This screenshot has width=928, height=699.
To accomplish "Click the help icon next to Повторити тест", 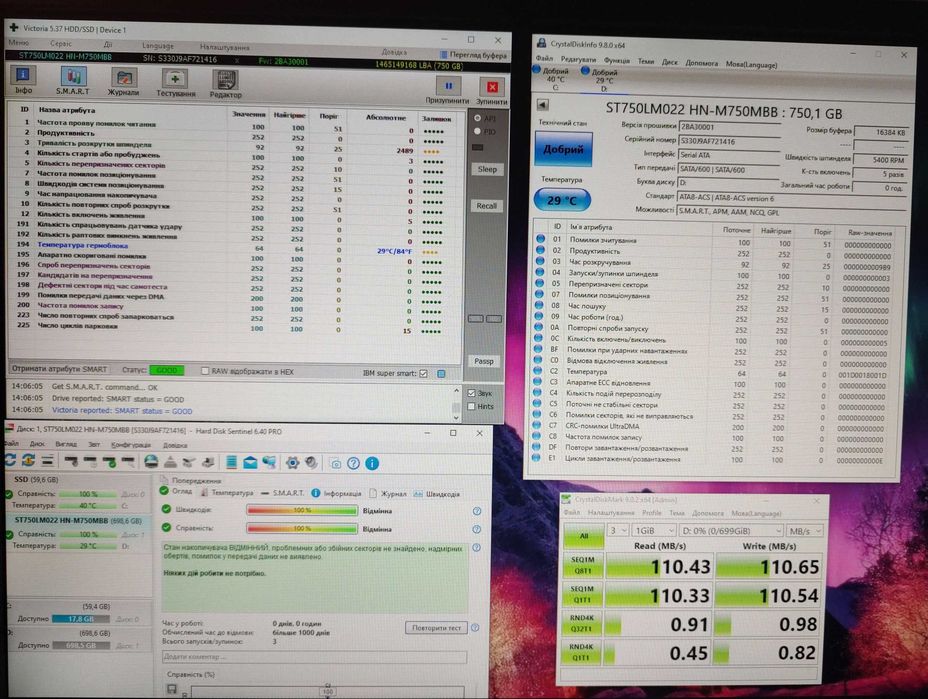I will pos(475,627).
